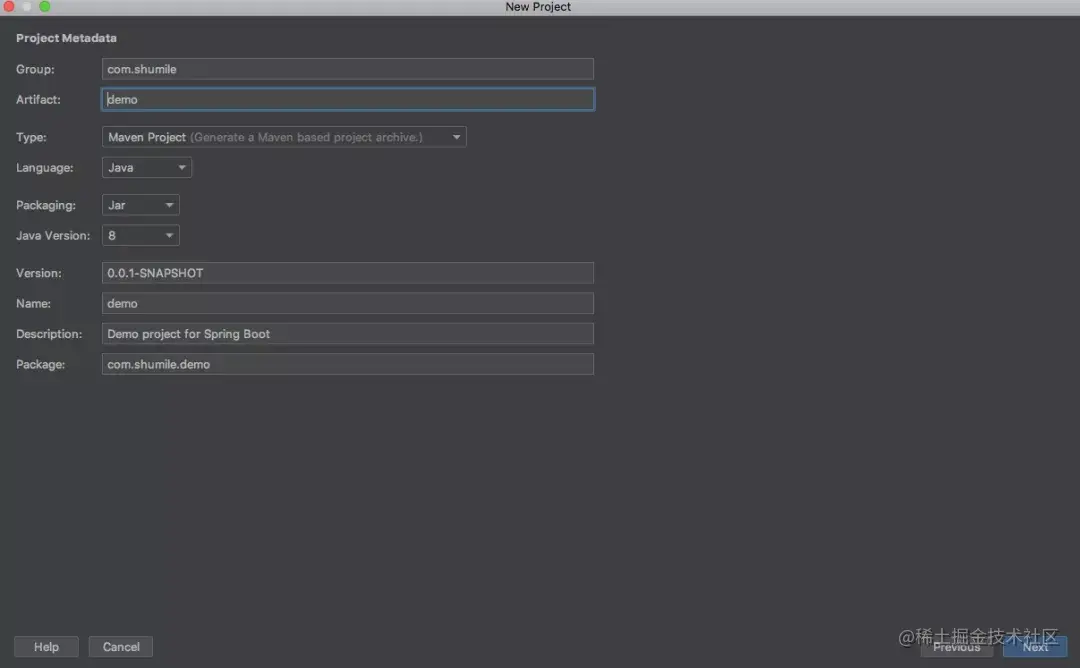Open the Java Version dropdown
This screenshot has width=1080, height=668.
tap(141, 236)
